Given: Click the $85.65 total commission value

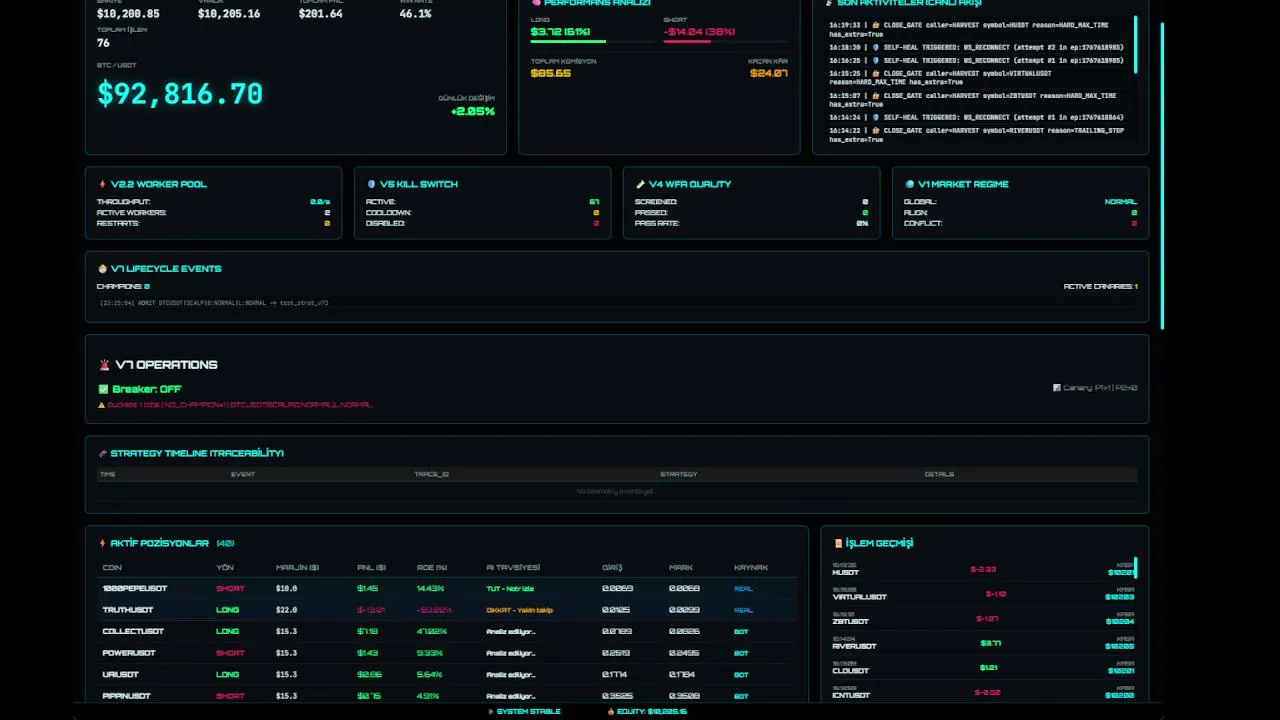Looking at the screenshot, I should click(551, 73).
